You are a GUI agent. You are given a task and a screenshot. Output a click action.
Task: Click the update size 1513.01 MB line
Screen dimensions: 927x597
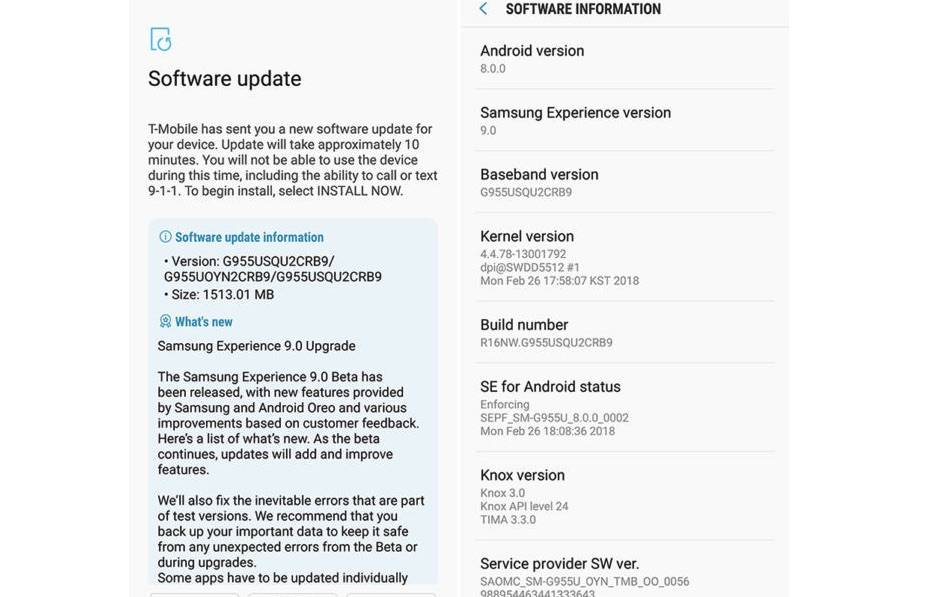(x=219, y=294)
